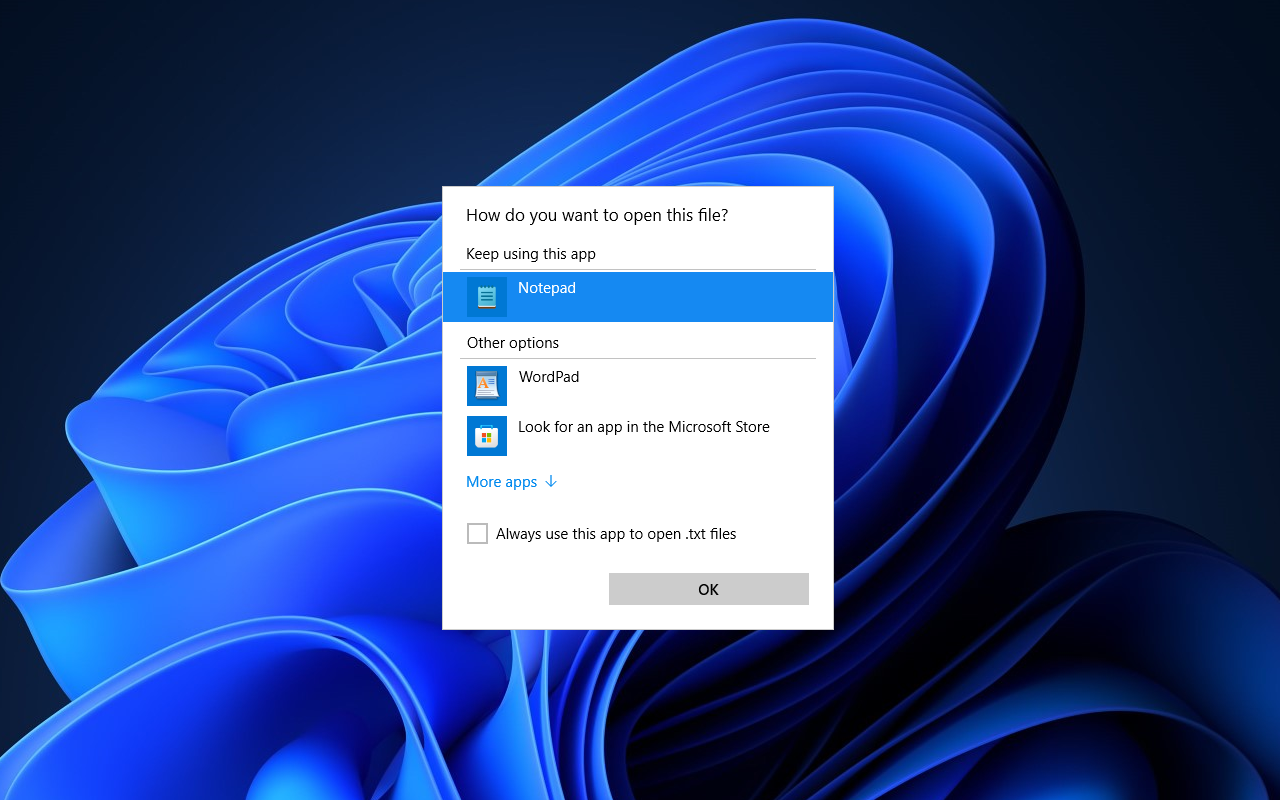Pick WordPad label under Other options

tap(549, 377)
